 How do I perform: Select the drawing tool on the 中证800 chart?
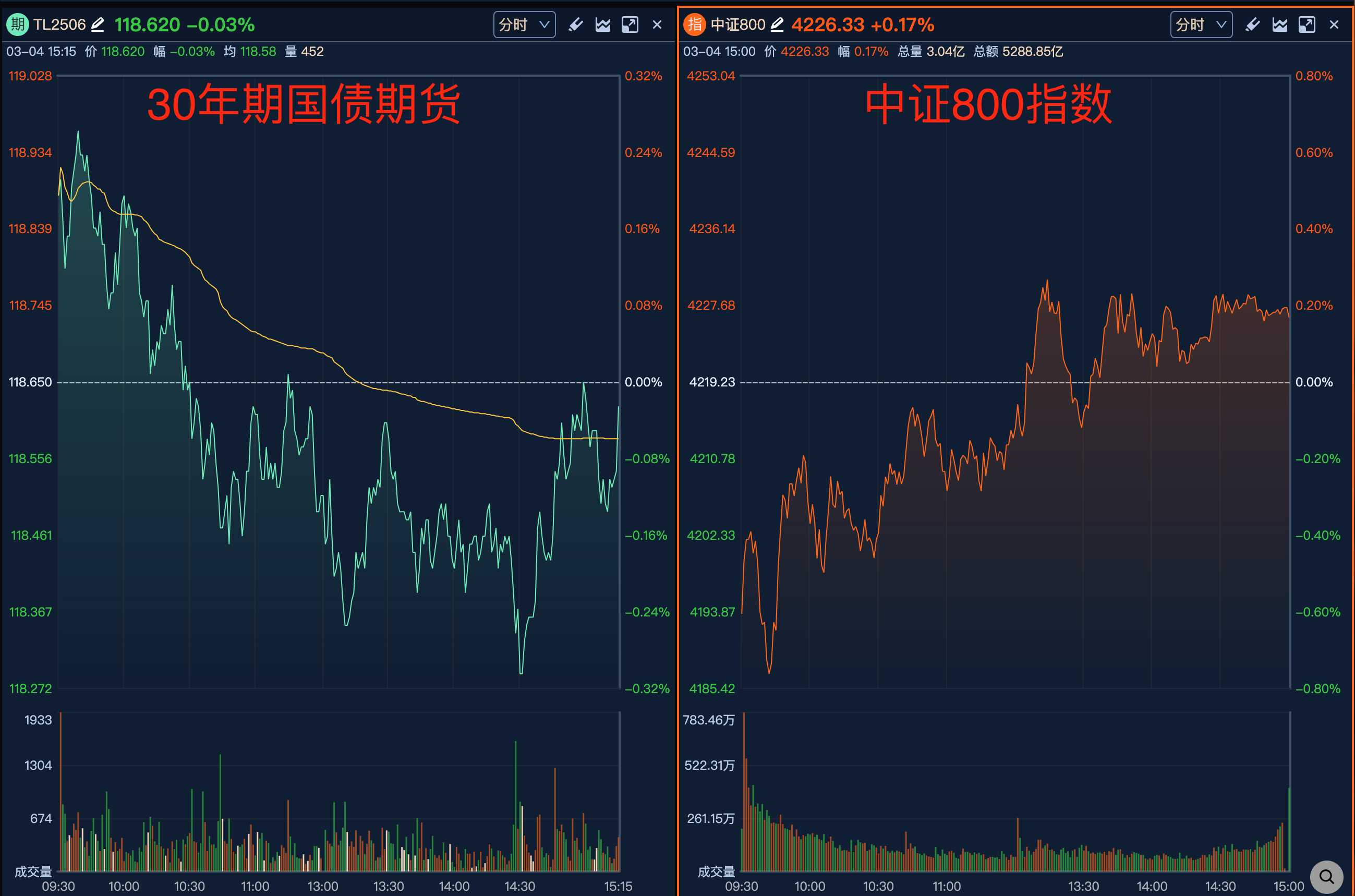coord(1252,25)
